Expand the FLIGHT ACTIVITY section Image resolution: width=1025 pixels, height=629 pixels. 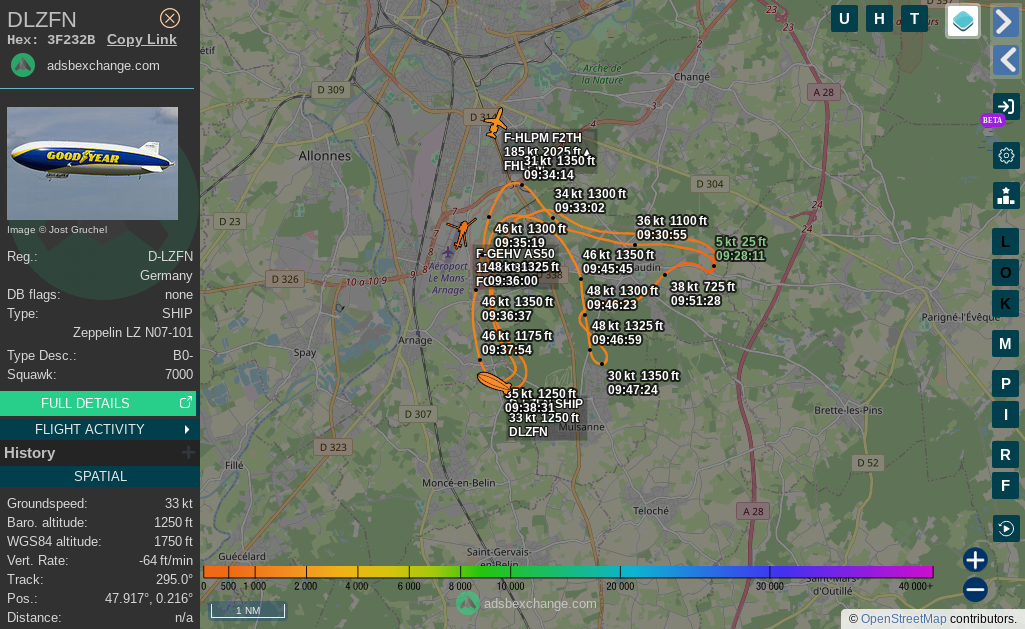tap(98, 429)
